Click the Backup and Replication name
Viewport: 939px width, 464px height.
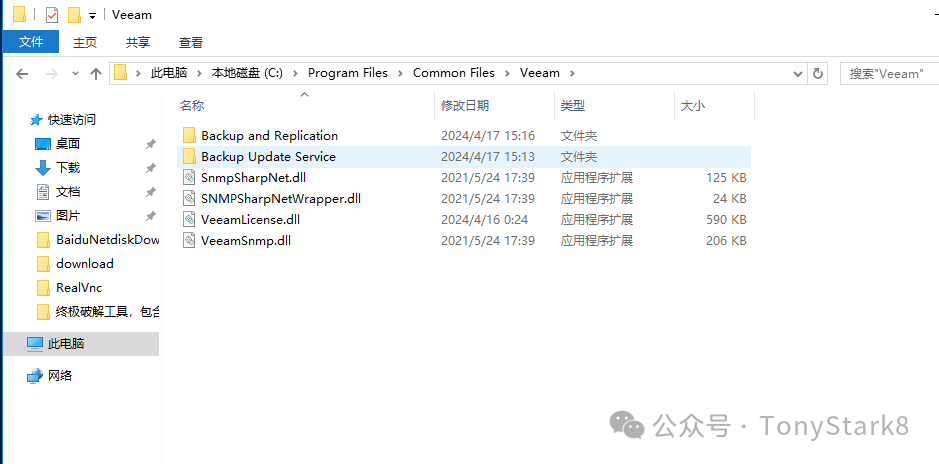click(x=269, y=136)
